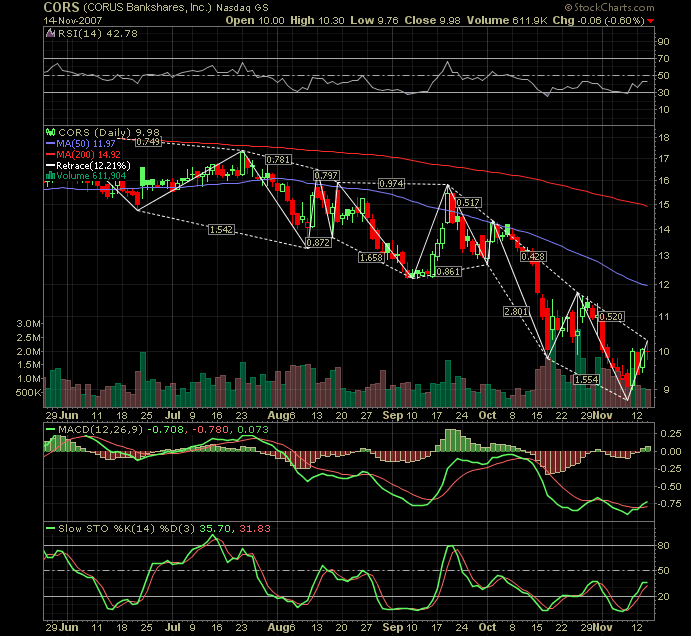Screen dimensions: 691x636
Task: Click the MACD(12,26,9) legend label
Action: 100,430
